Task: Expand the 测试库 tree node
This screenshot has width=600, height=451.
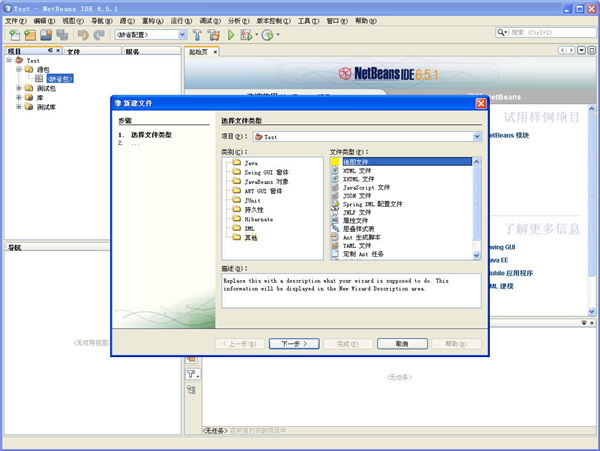Action: point(18,107)
